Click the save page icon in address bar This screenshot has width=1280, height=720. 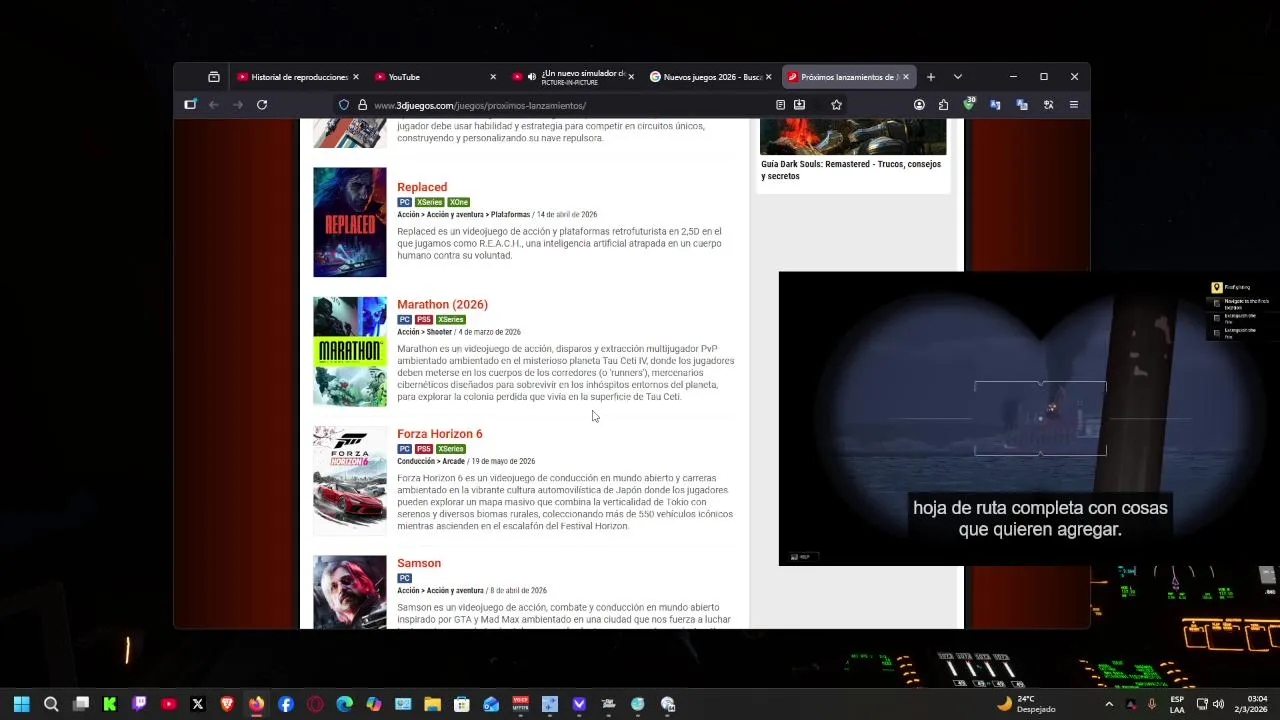click(x=800, y=105)
